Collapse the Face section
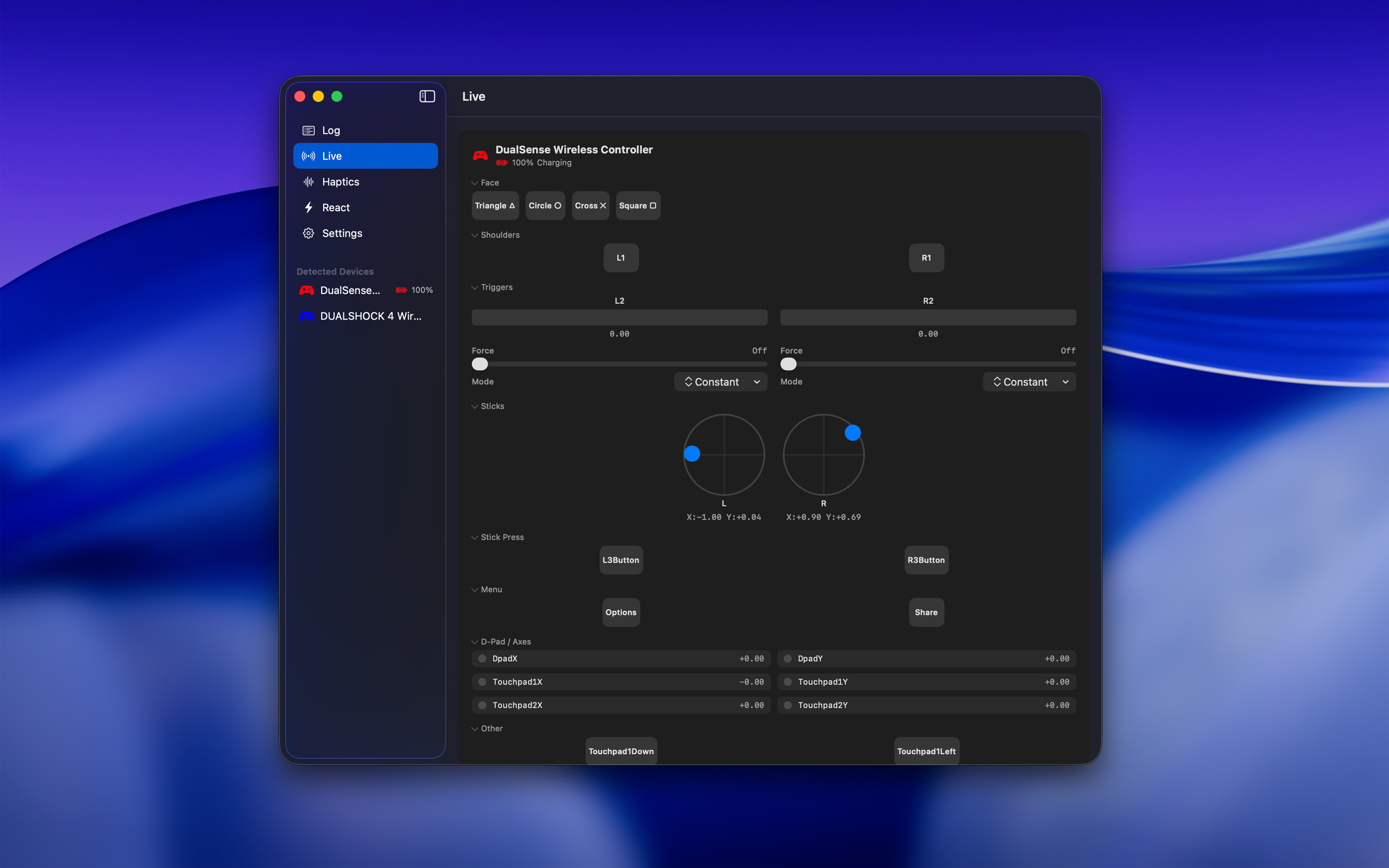The image size is (1389, 868). 475,183
